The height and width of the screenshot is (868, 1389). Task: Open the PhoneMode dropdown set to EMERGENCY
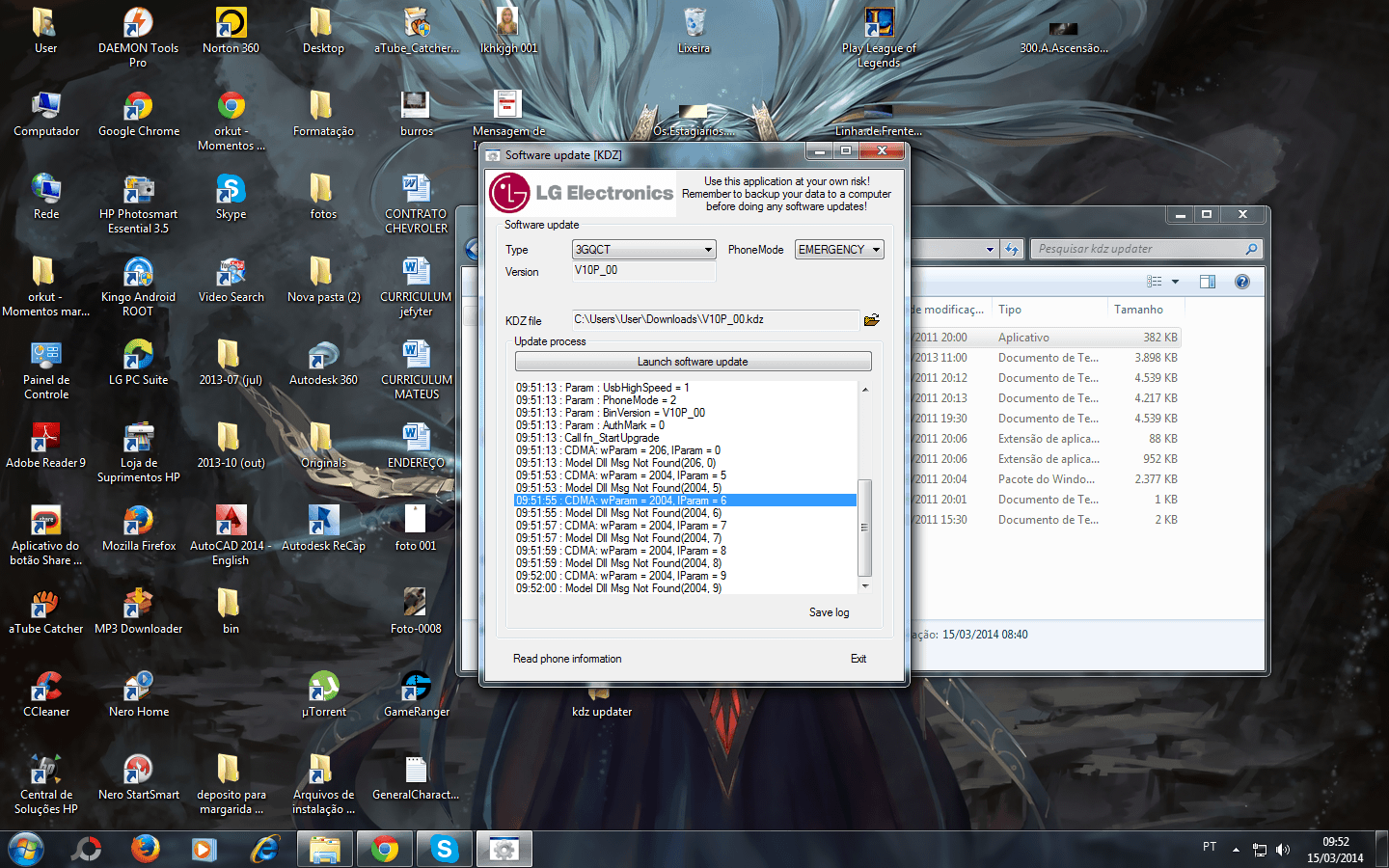point(839,250)
